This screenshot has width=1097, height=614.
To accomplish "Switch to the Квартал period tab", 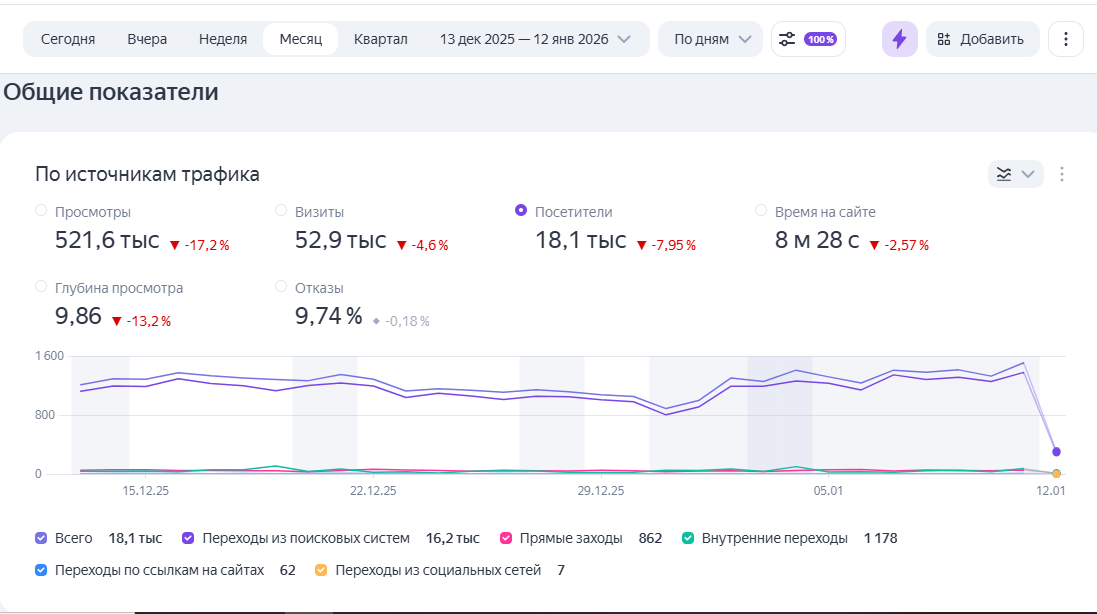I will (x=381, y=39).
